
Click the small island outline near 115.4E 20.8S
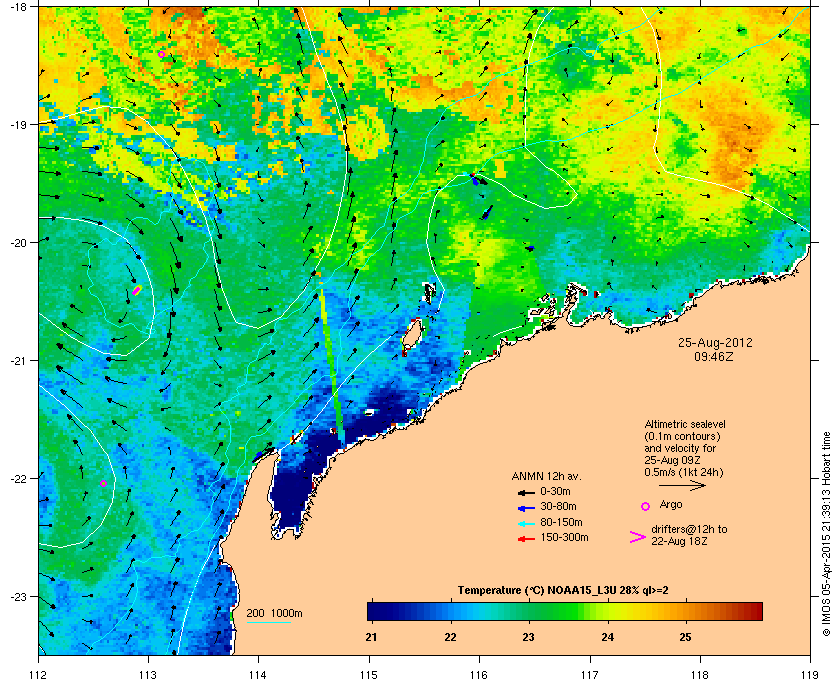412,335
